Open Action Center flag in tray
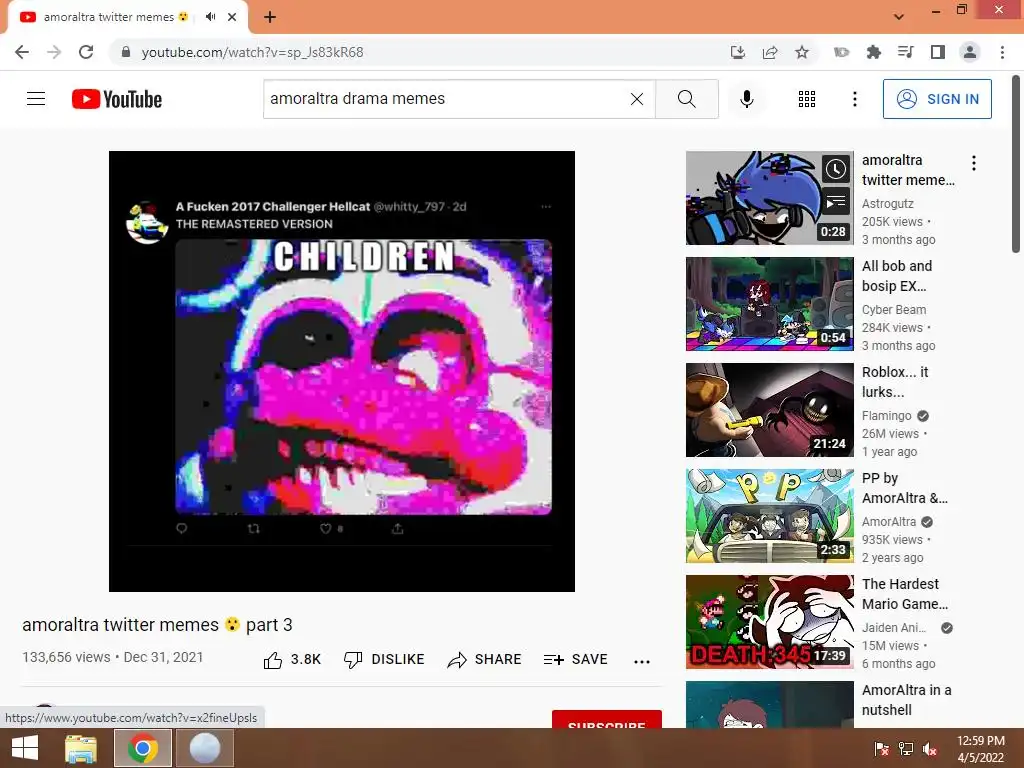The image size is (1024, 768). point(881,748)
